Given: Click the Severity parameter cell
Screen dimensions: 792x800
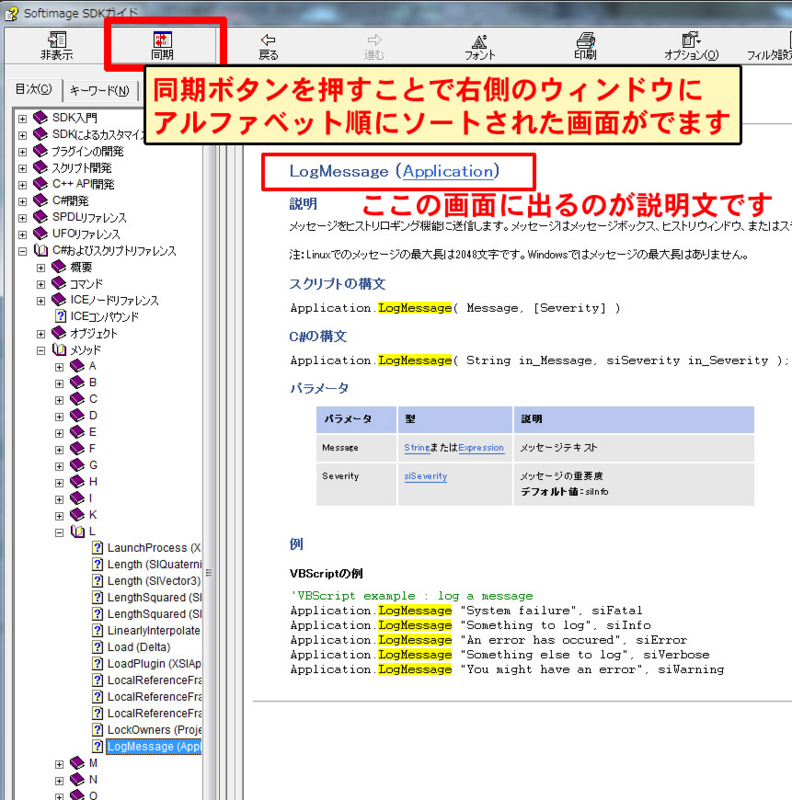Looking at the screenshot, I should coord(356,484).
